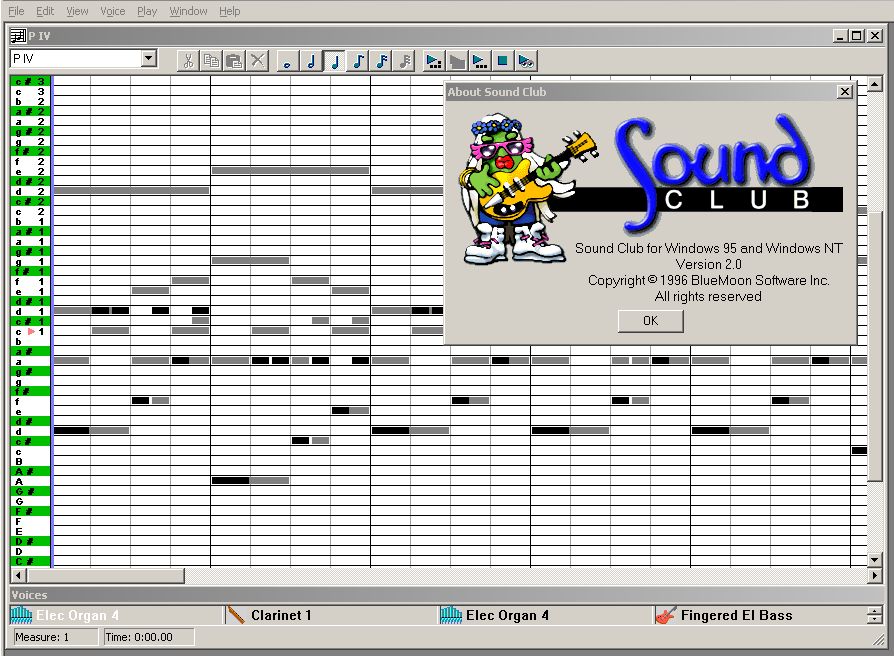
Task: Select the whole note duration tool
Action: [x=288, y=61]
